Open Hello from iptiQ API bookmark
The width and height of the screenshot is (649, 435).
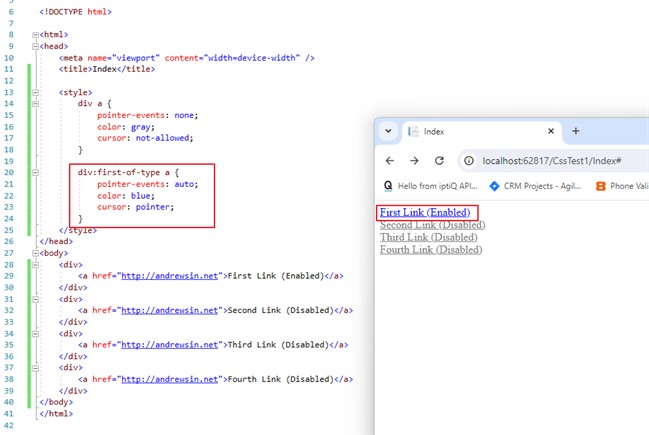point(430,186)
